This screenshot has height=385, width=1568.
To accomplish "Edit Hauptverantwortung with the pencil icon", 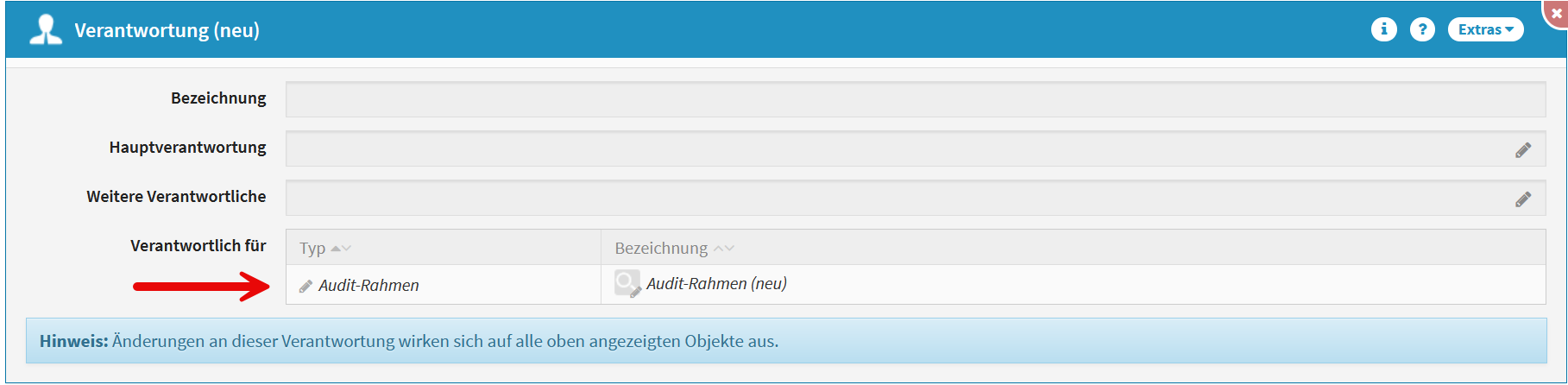I will [1523, 150].
